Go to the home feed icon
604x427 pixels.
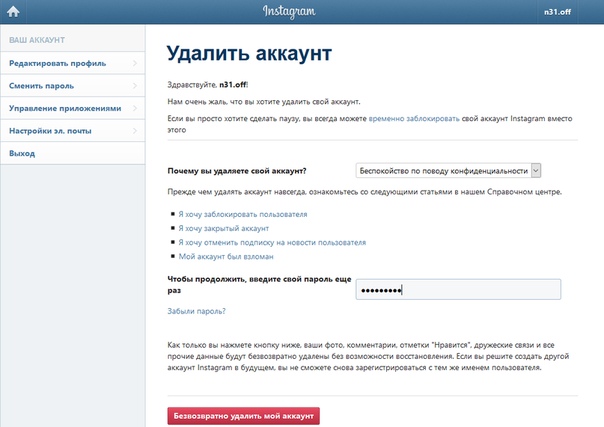[13, 12]
